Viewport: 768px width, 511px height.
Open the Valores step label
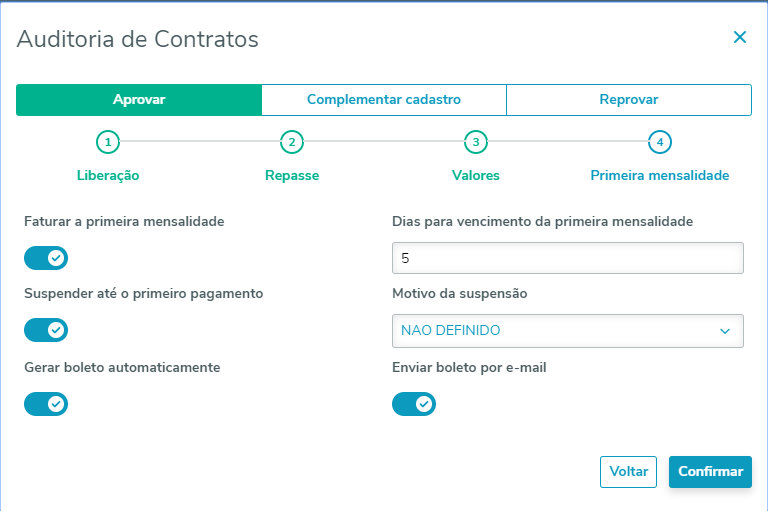(476, 175)
